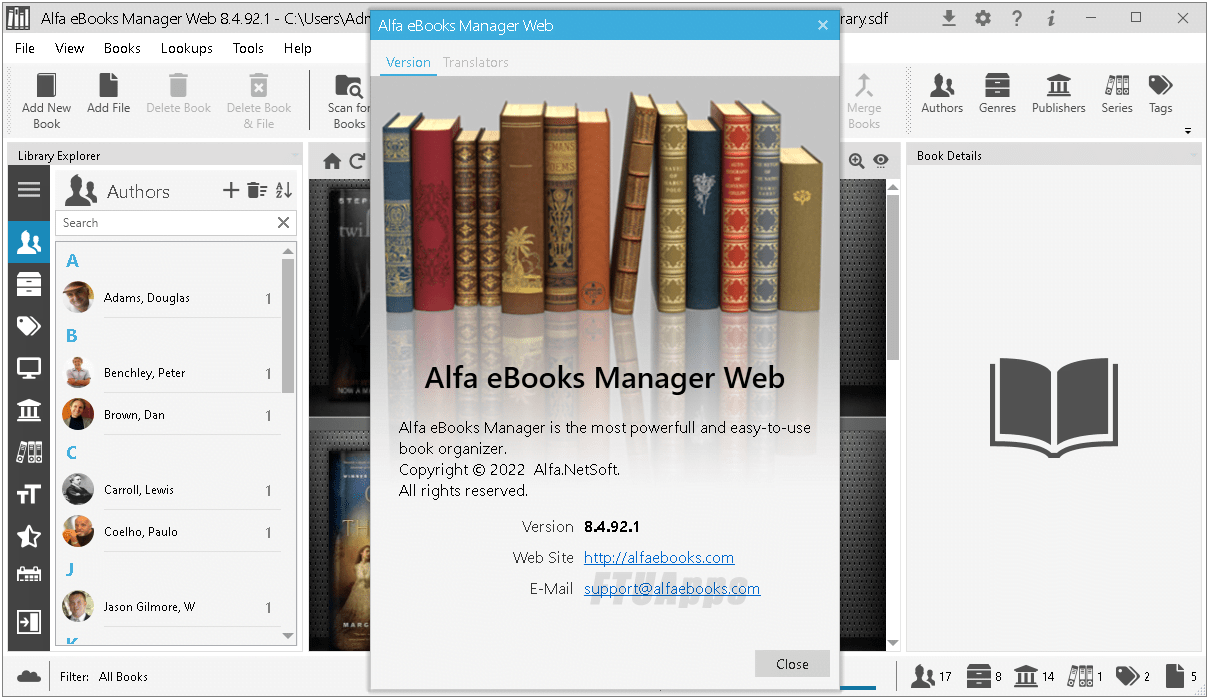The image size is (1209, 699).
Task: Click the collapse panel icon at the sidebar bottom
Action: (29, 621)
